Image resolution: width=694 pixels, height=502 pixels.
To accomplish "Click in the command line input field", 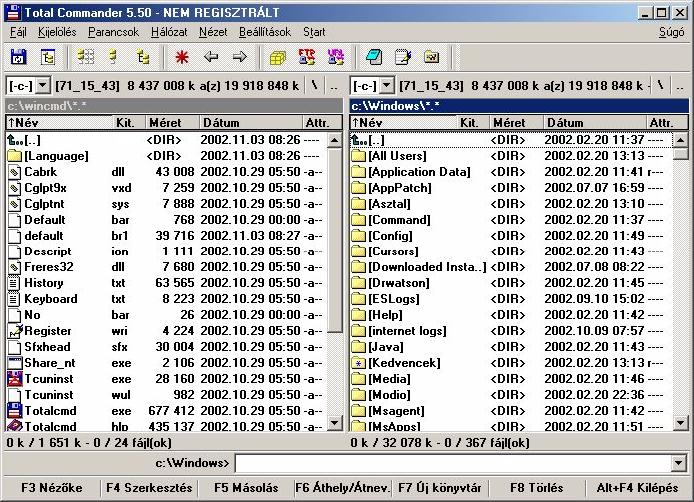I will click(x=453, y=463).
